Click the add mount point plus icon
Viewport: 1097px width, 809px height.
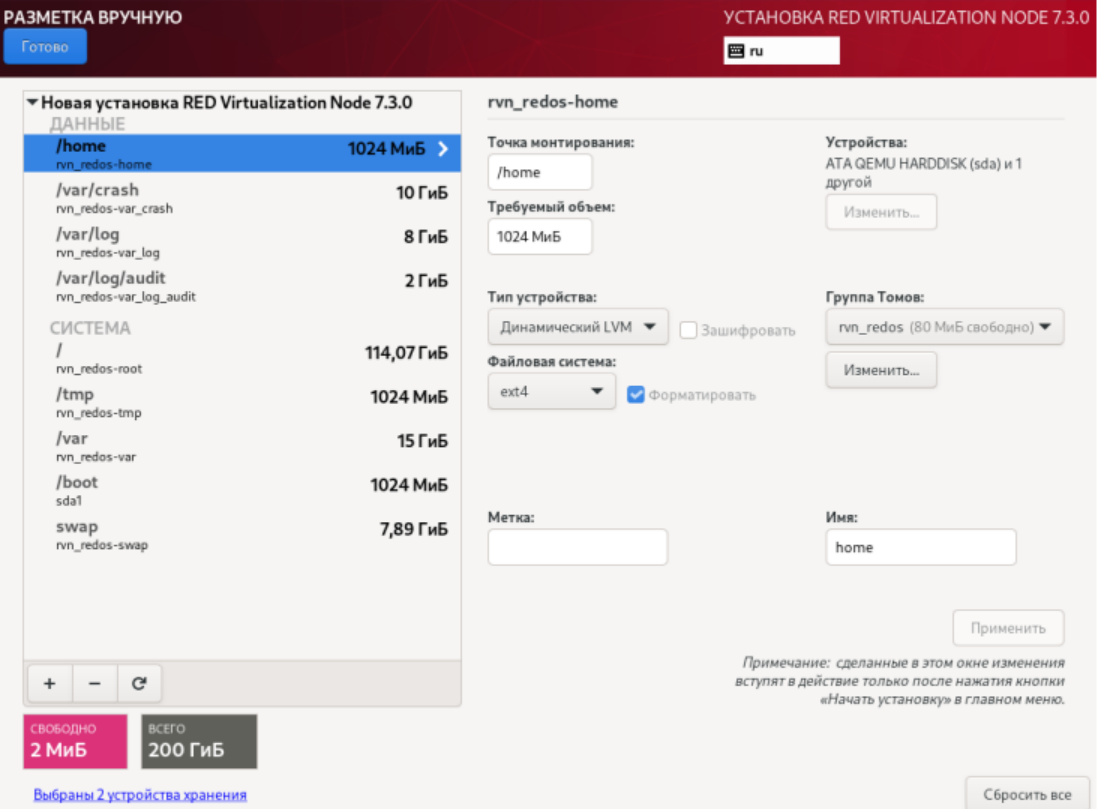(50, 683)
